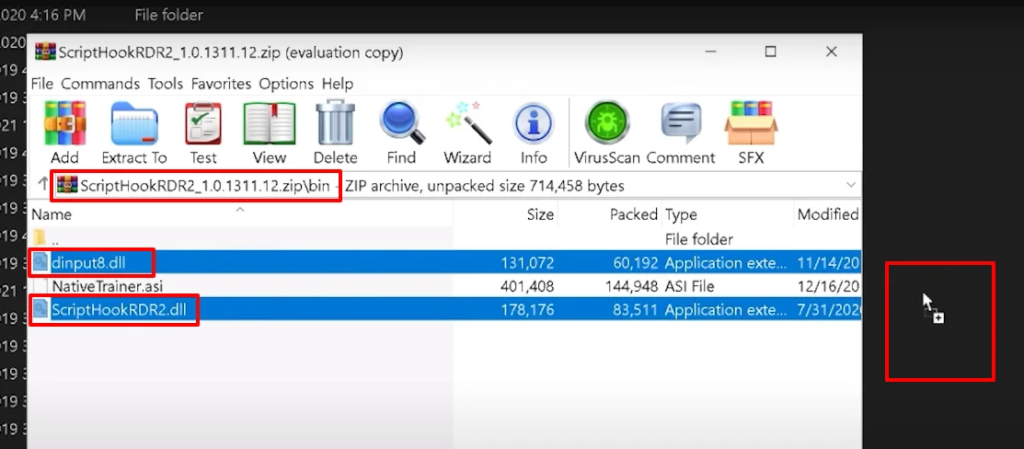Screen dimensions: 1024x449
Task: Click the 'ASI File' type cell
Action: tap(690, 286)
